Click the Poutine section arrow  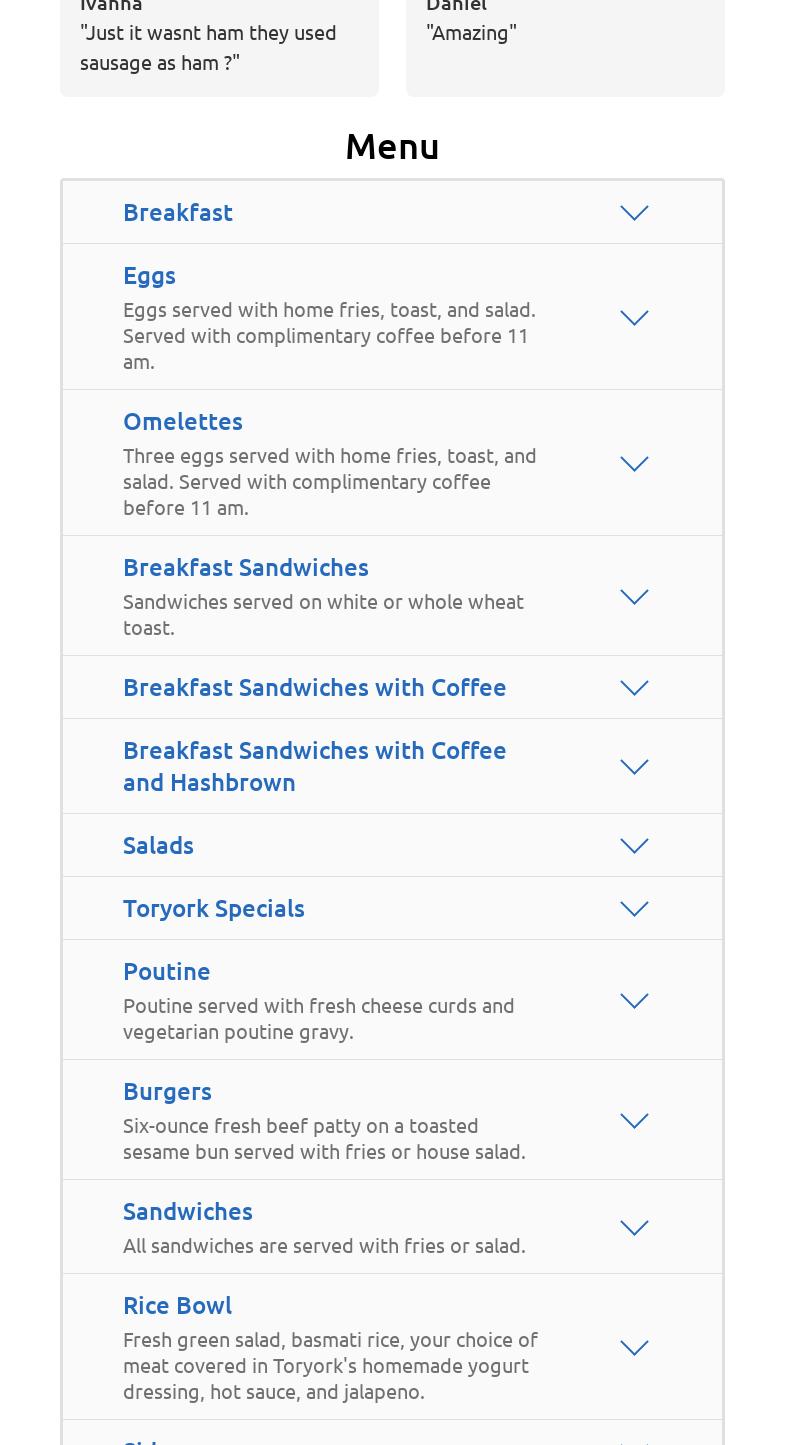coord(634,1001)
